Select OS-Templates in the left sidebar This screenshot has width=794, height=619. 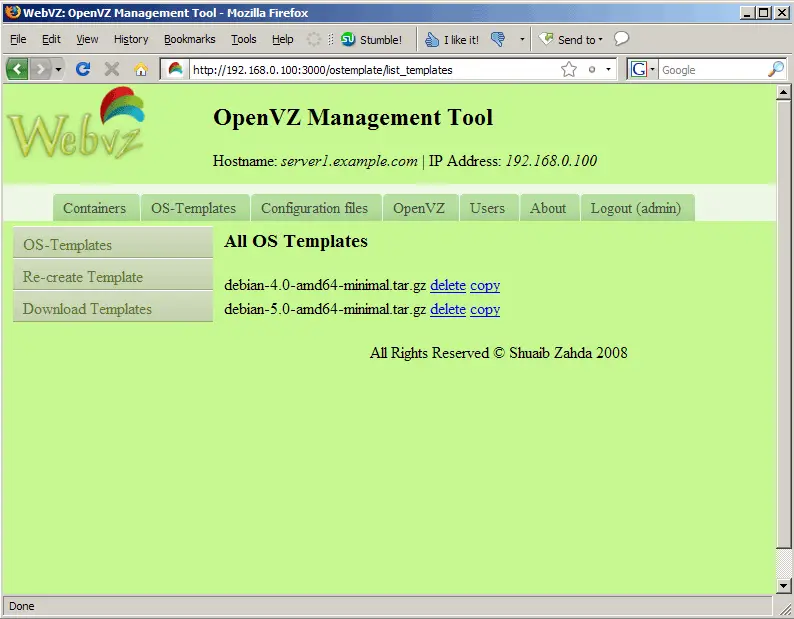point(113,245)
